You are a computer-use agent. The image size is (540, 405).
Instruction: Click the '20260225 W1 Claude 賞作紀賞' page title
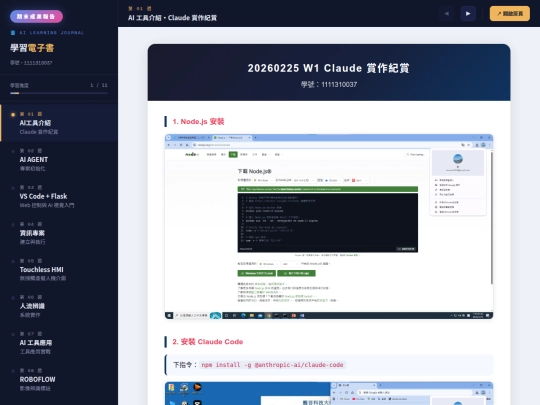329,68
